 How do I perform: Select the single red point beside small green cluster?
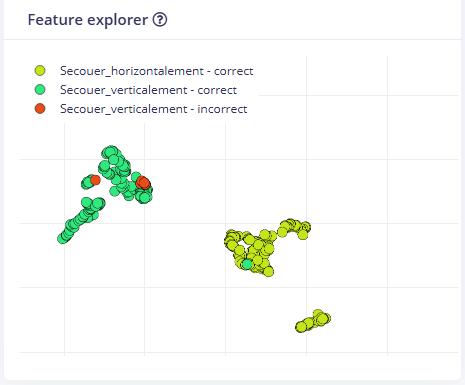[x=95, y=180]
